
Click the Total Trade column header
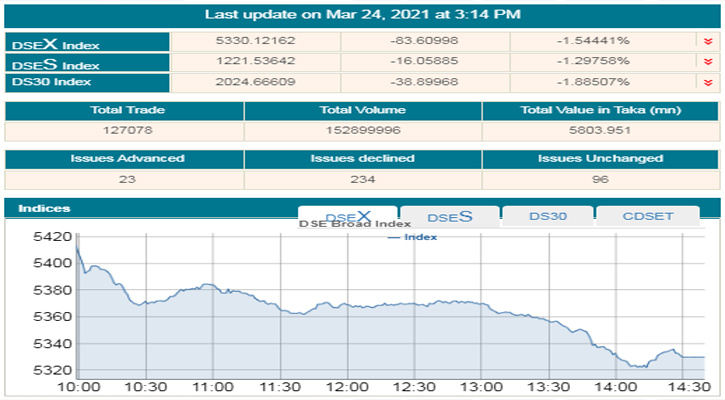tap(125, 110)
